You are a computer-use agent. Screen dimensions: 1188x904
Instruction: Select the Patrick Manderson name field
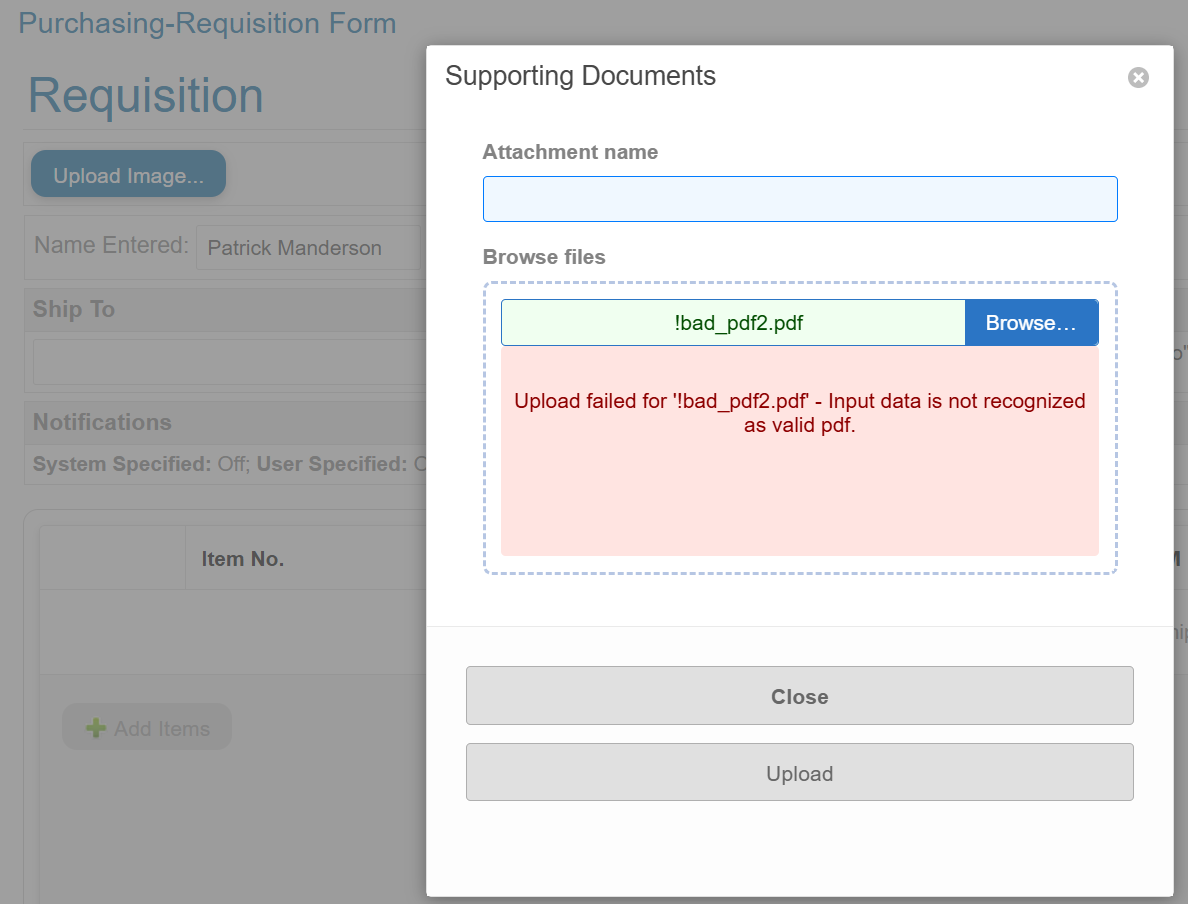click(307, 248)
